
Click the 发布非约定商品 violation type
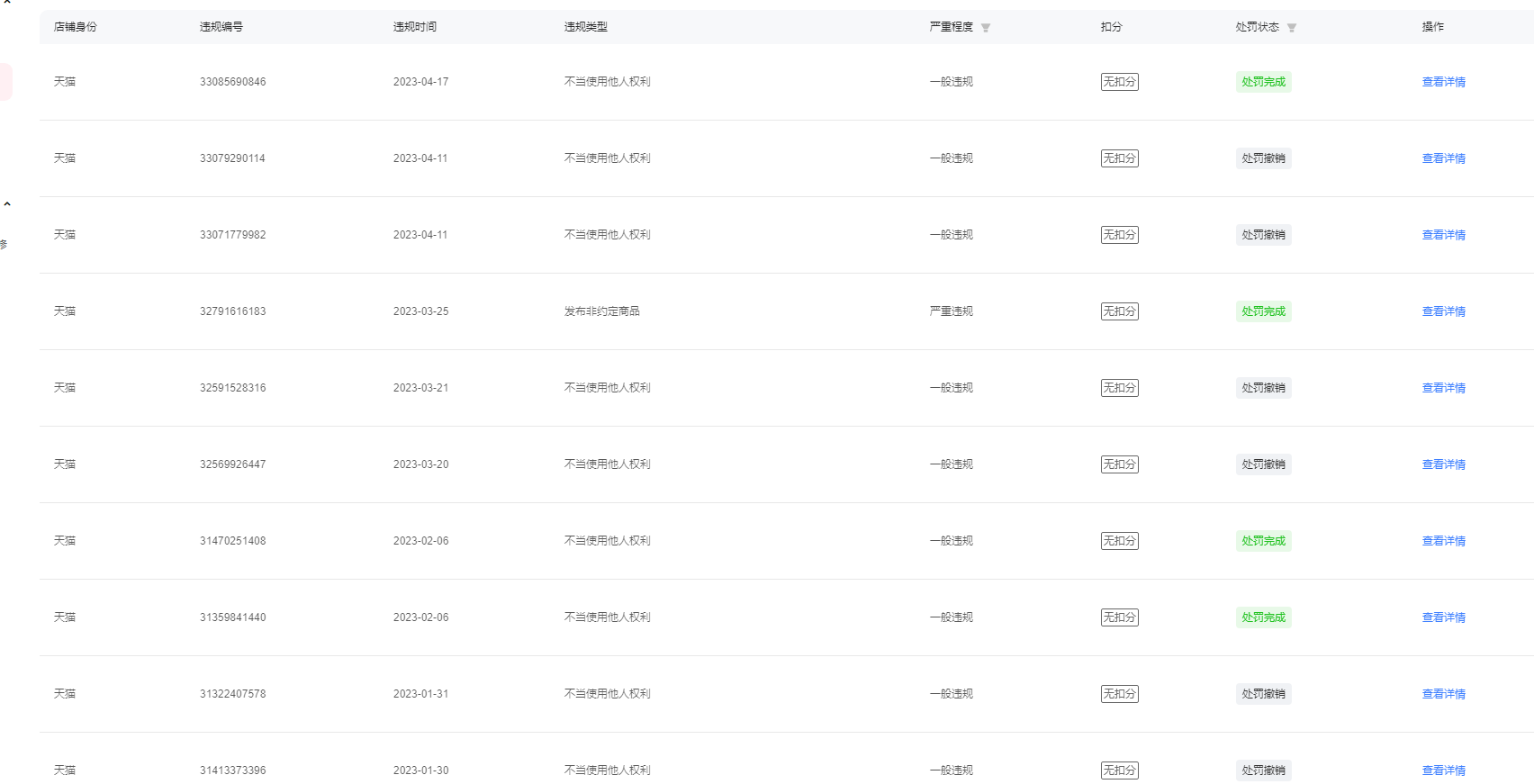pyautogui.click(x=601, y=311)
